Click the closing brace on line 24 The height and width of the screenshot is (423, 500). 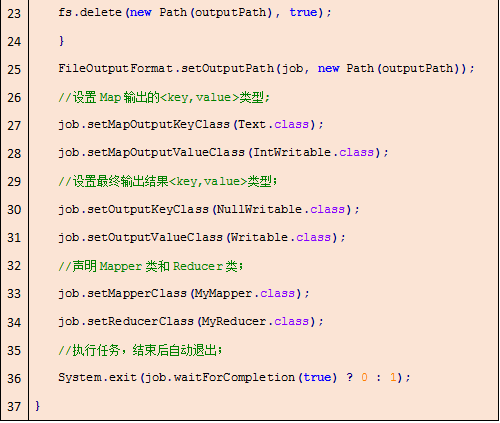(x=61, y=41)
